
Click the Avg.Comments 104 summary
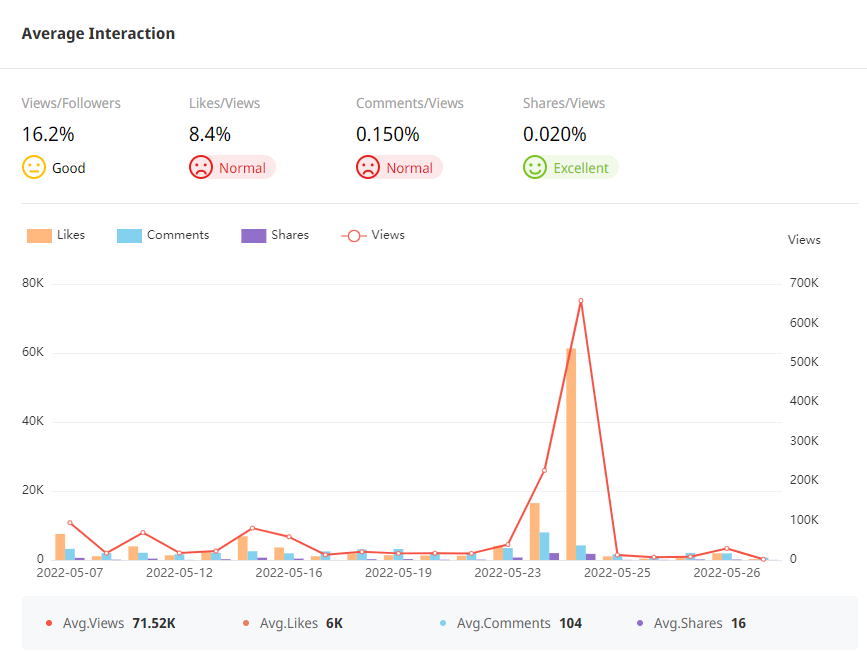coord(510,623)
